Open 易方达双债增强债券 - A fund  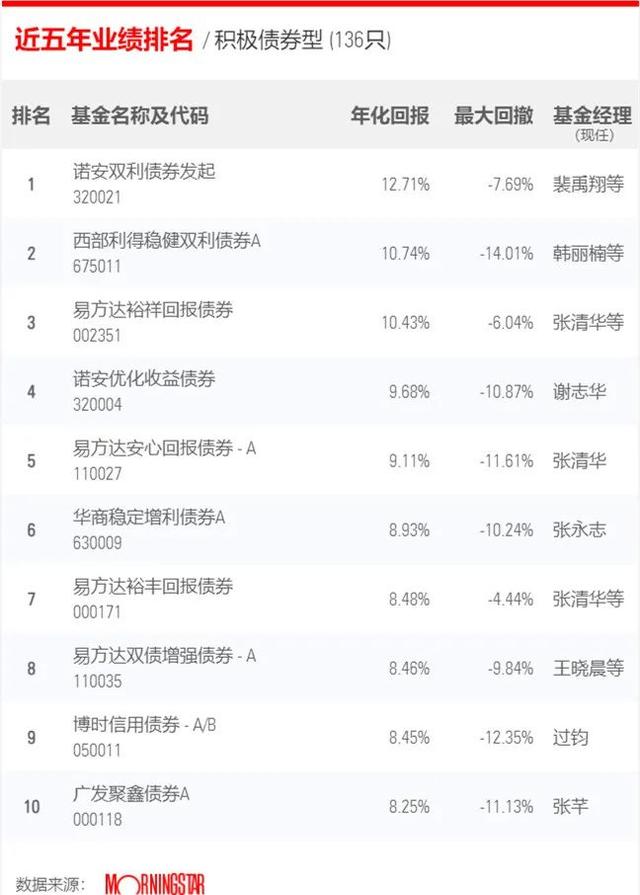[x=164, y=655]
